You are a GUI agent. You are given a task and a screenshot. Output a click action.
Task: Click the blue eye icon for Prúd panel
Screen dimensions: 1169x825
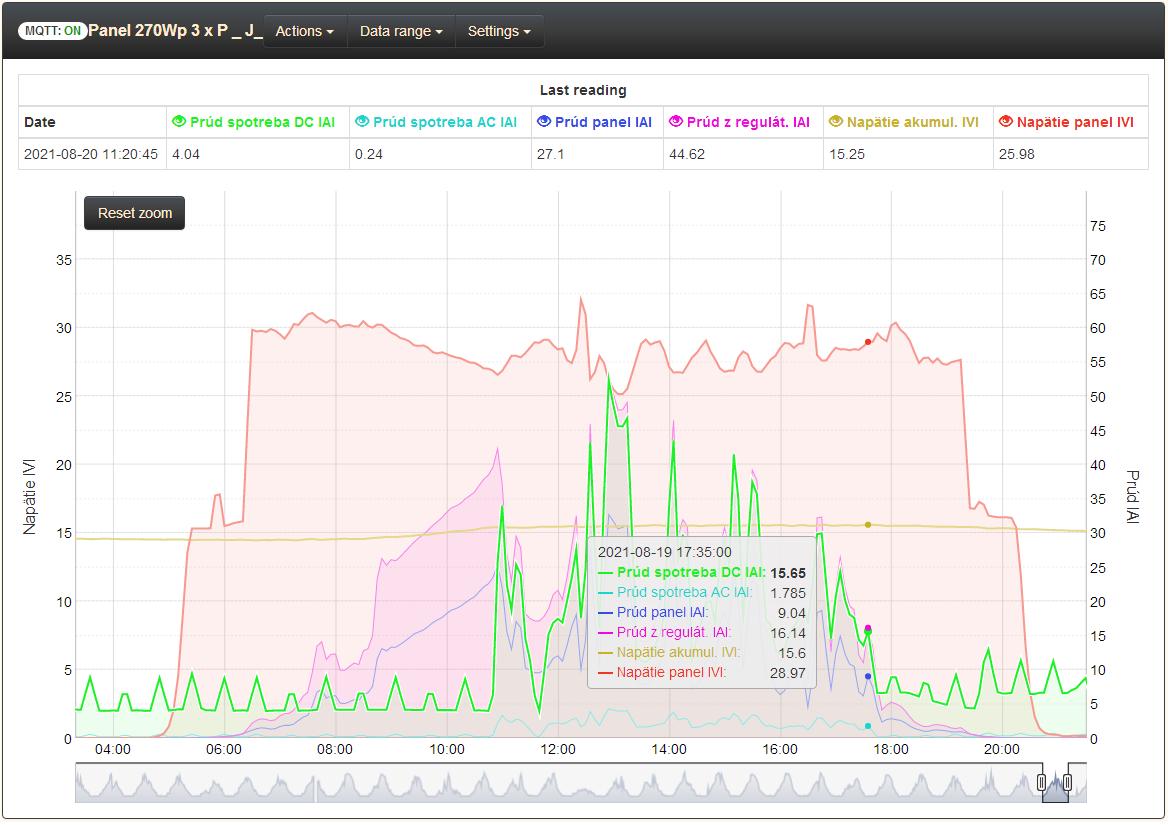coord(544,122)
